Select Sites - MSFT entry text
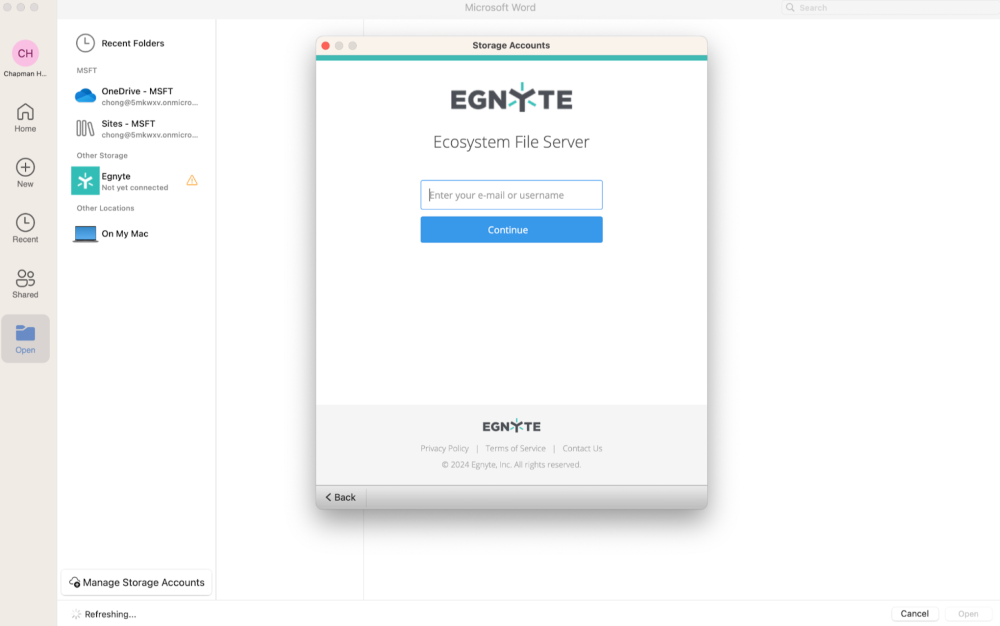 [150, 129]
